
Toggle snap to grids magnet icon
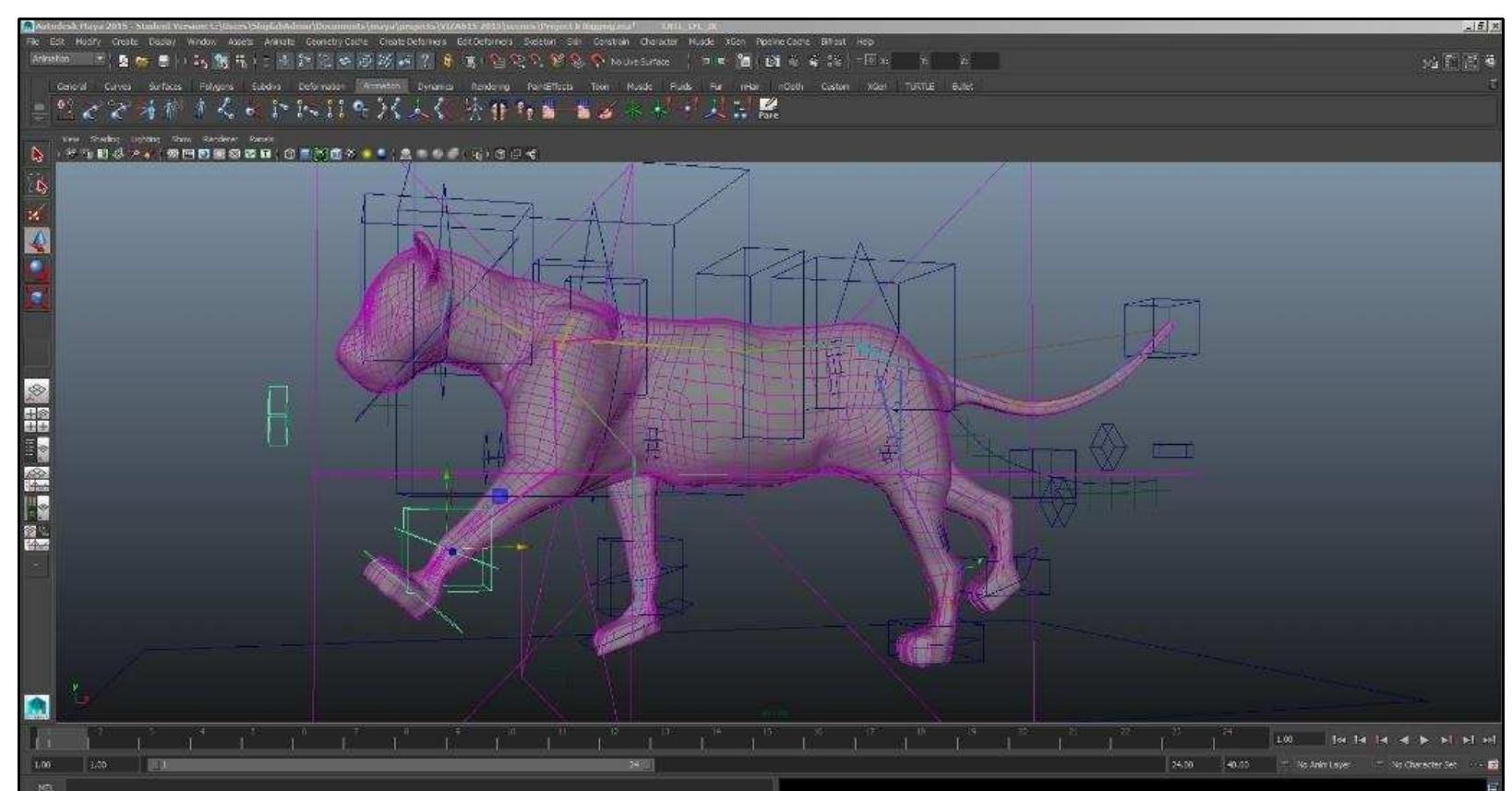(x=496, y=61)
